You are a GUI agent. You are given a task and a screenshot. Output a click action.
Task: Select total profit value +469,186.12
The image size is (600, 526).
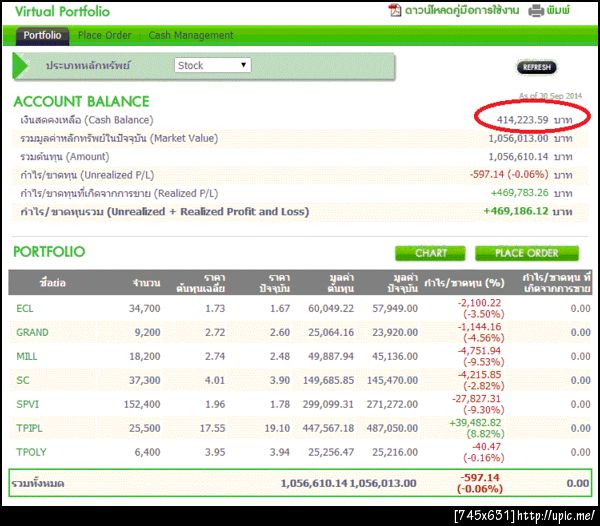pos(516,211)
